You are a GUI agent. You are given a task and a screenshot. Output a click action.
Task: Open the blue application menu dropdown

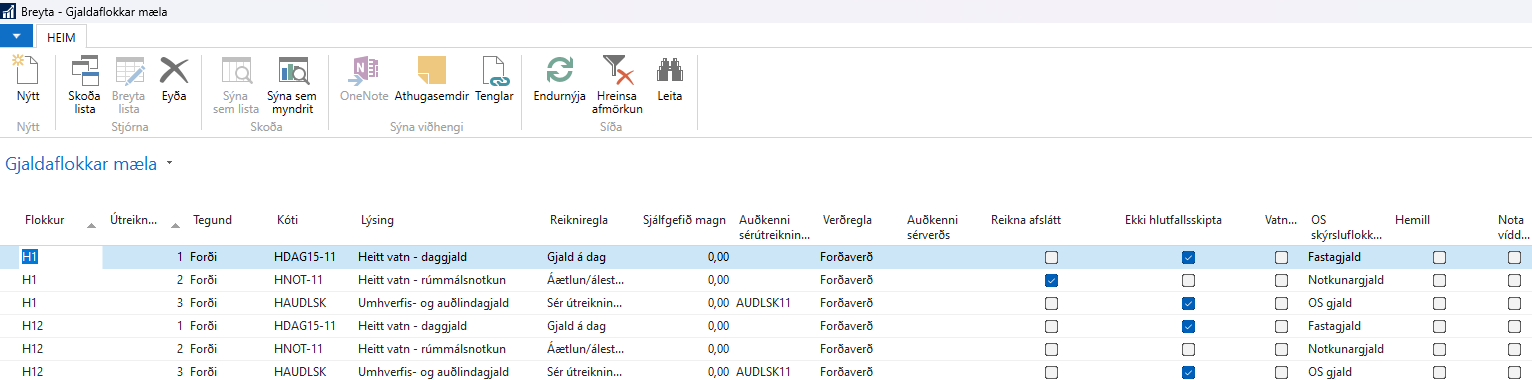(x=17, y=36)
